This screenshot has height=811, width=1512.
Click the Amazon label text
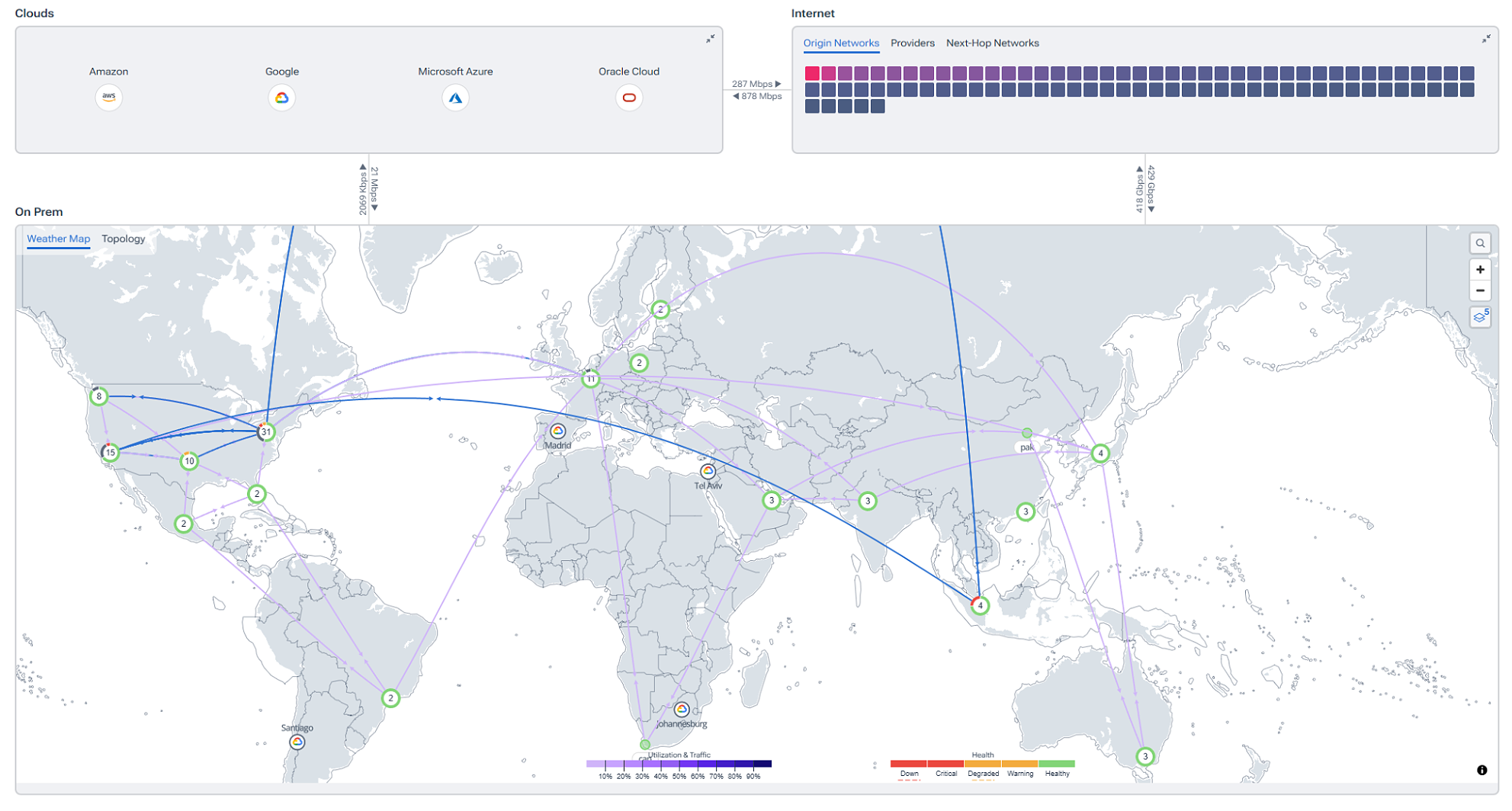pos(109,72)
